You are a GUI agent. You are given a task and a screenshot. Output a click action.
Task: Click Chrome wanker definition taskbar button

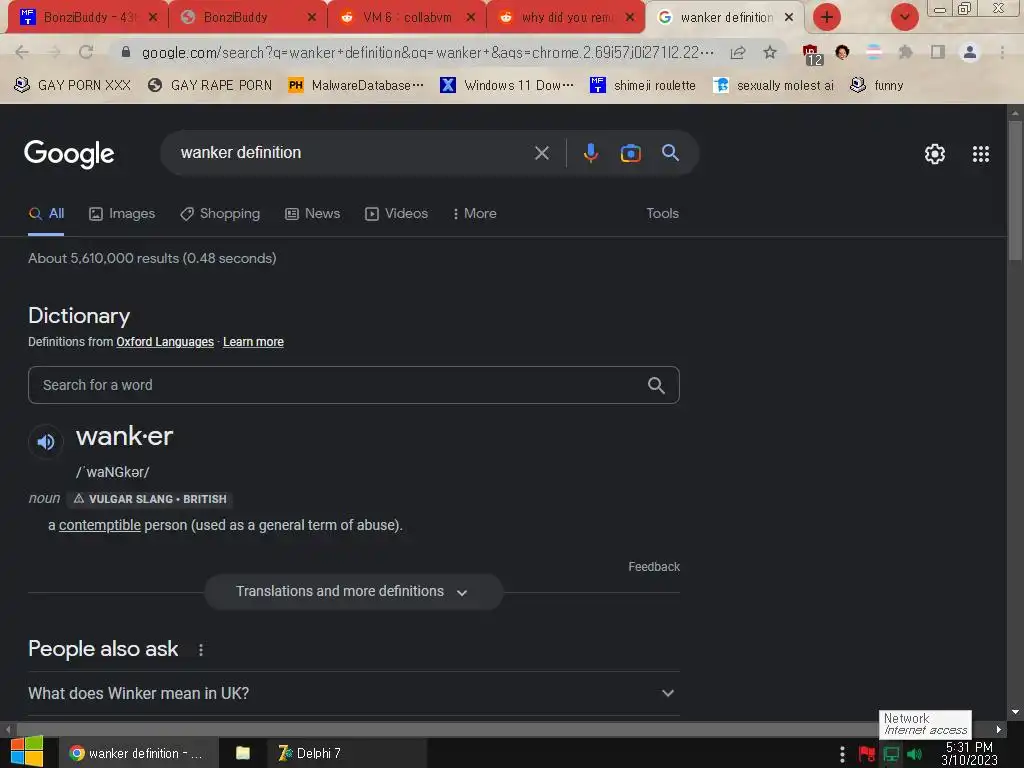(138, 753)
